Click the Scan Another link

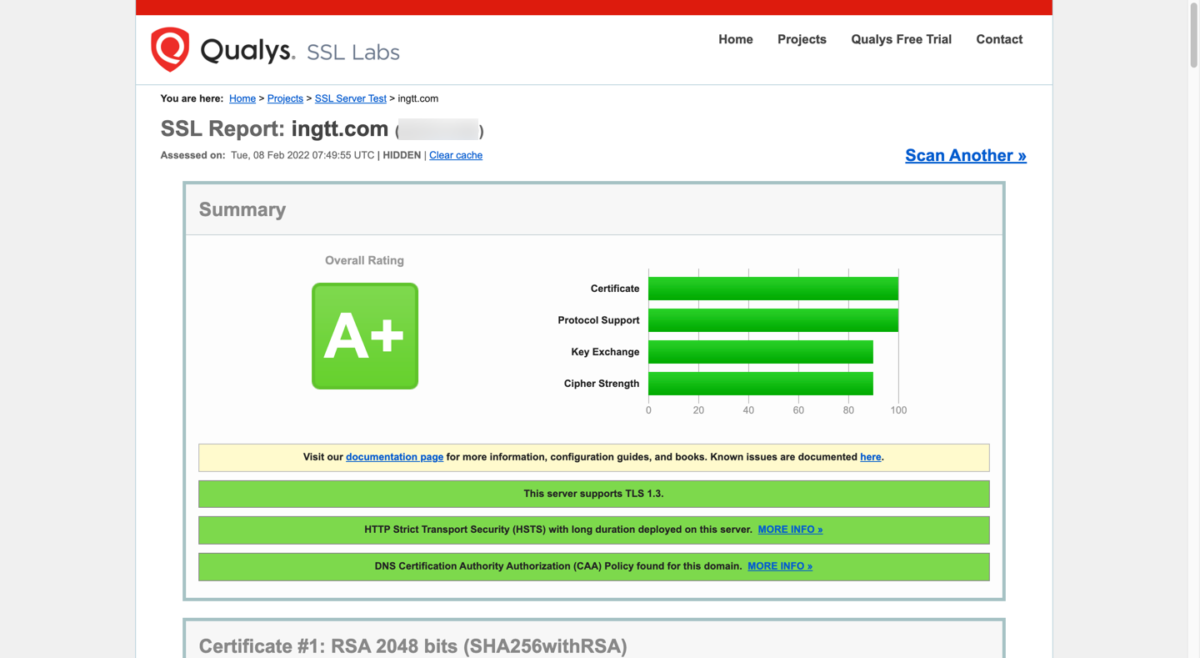pos(966,156)
